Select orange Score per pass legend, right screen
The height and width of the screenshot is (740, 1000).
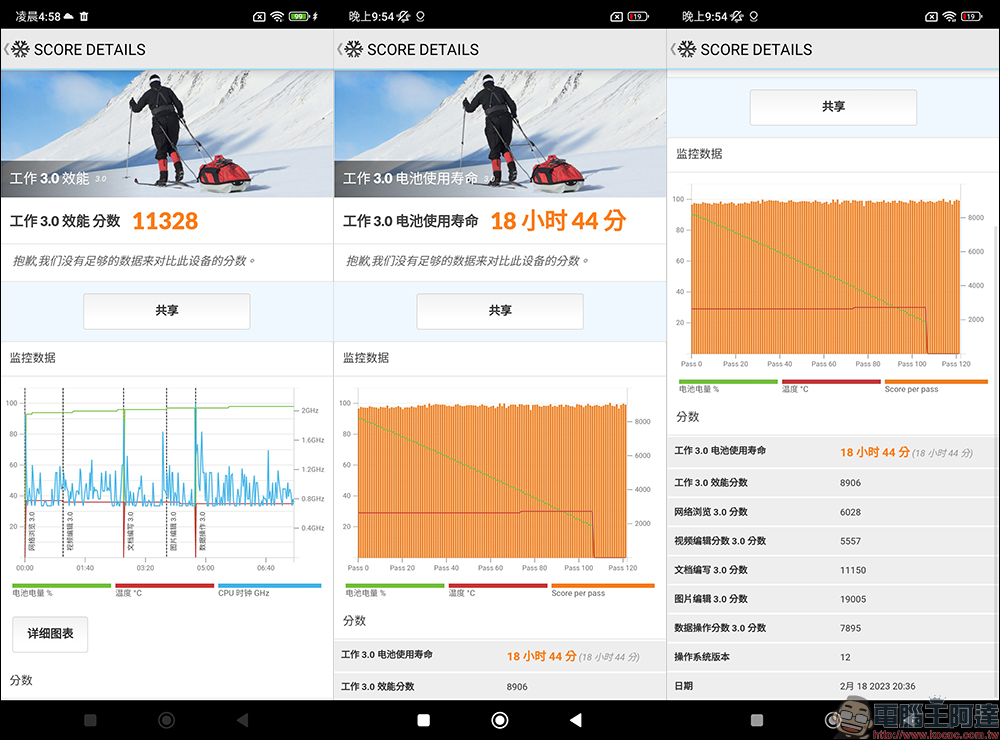point(936,386)
